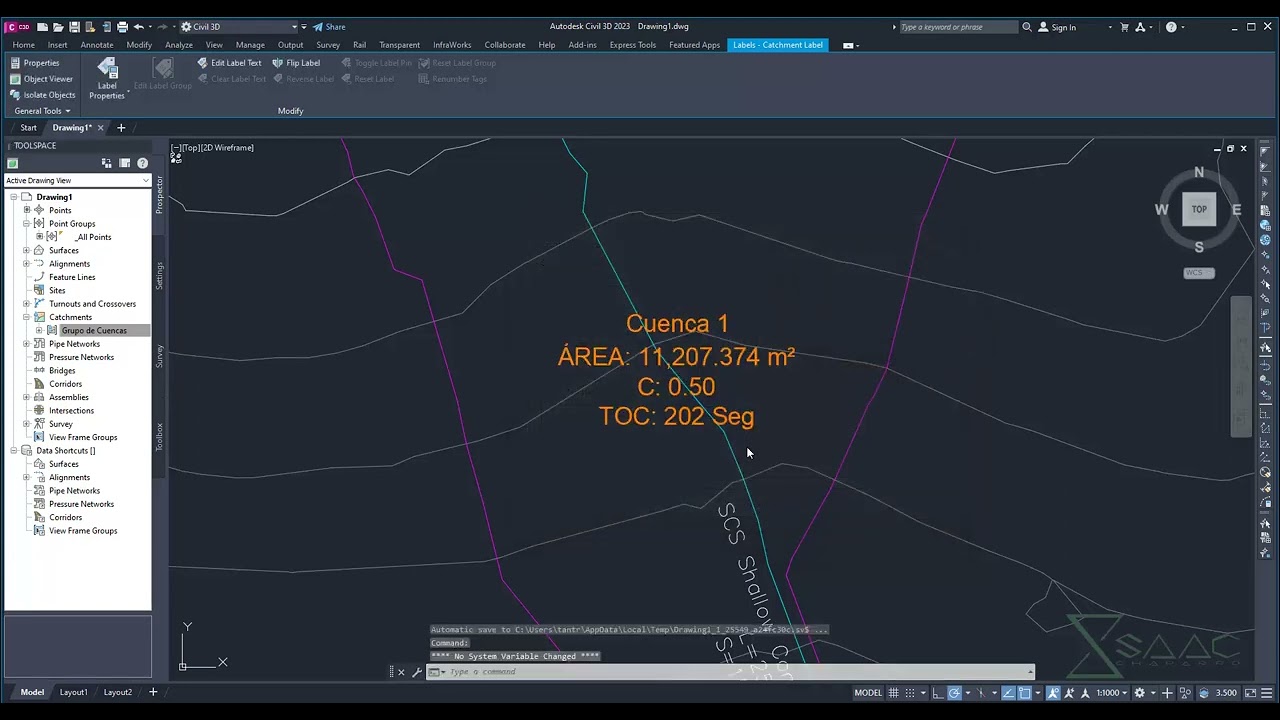Open the annotation scale 1:1000 dropdown
Screen dimensions: 1280x720
[x=1112, y=693]
